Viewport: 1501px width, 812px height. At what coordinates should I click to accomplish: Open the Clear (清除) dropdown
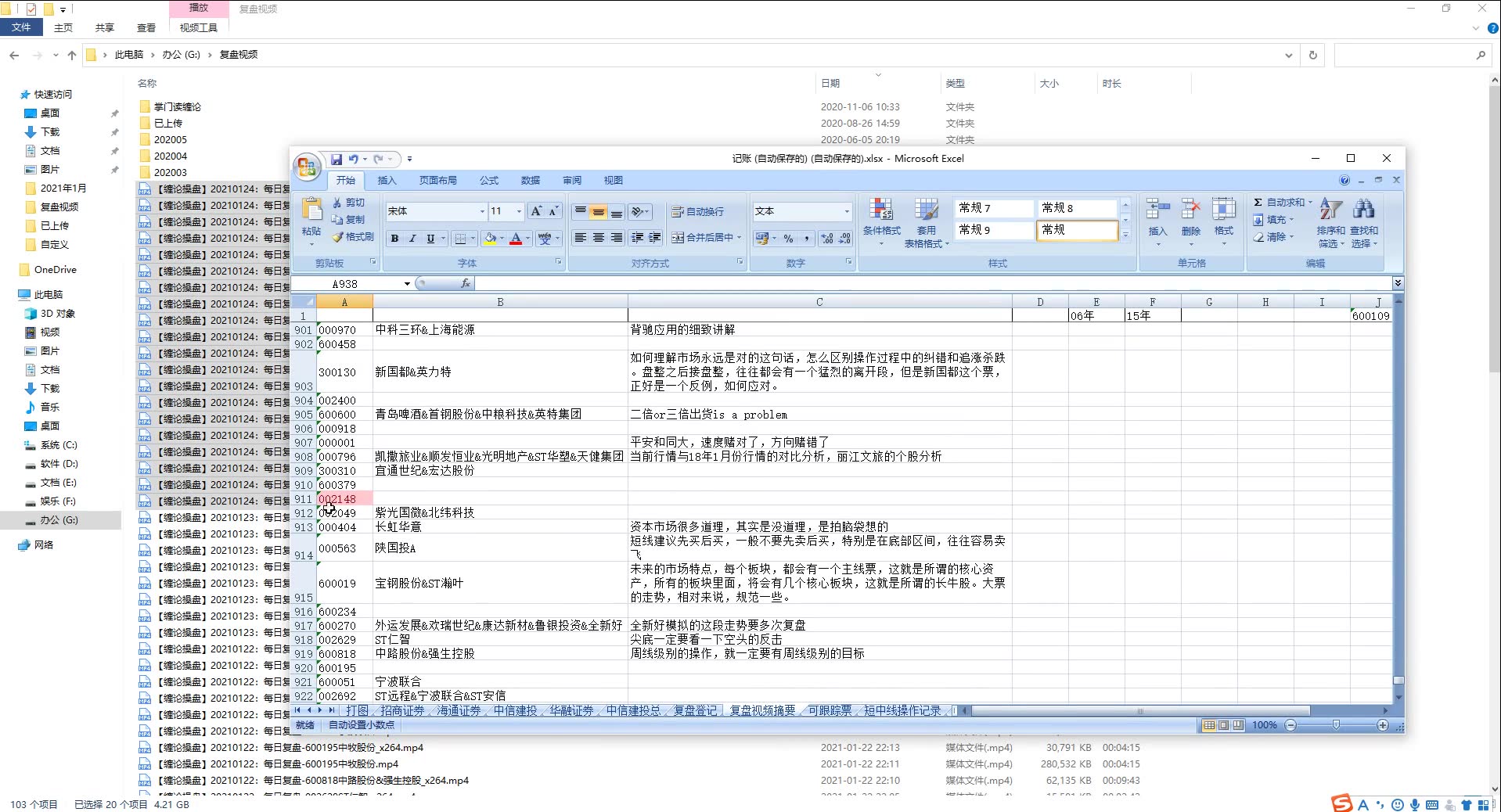(1274, 237)
